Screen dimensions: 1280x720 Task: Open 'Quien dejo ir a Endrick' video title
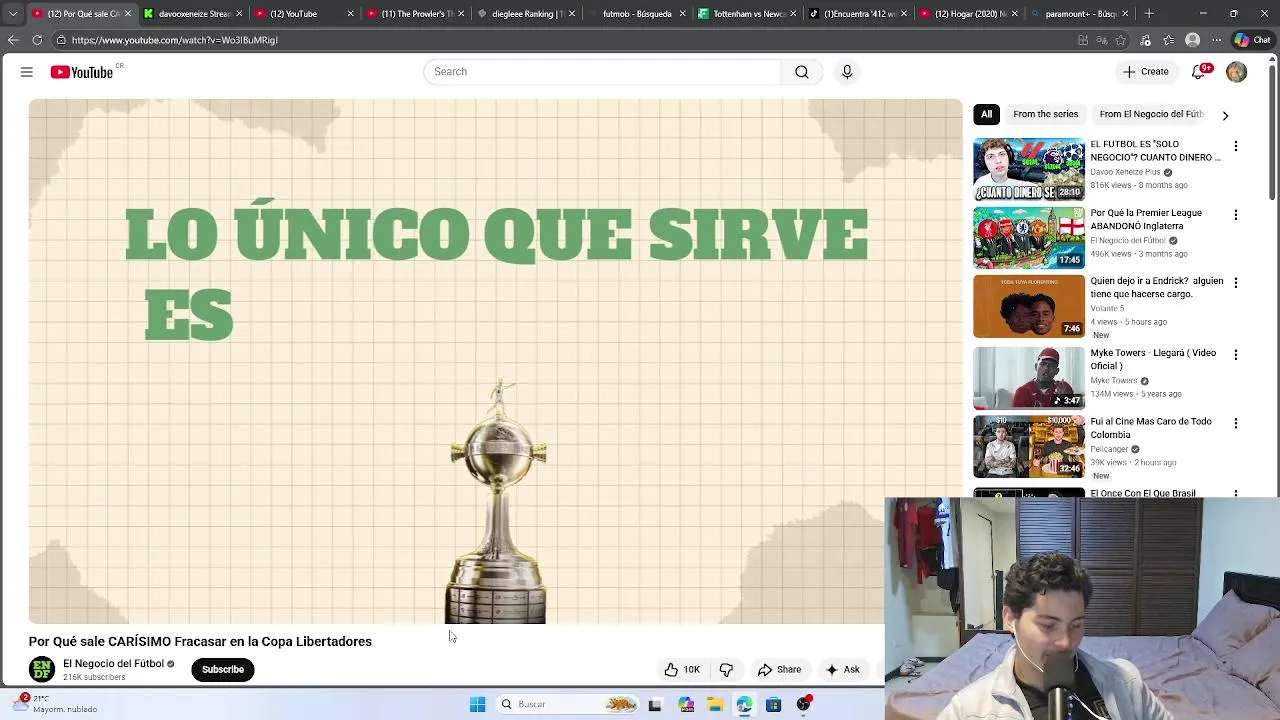click(1156, 288)
